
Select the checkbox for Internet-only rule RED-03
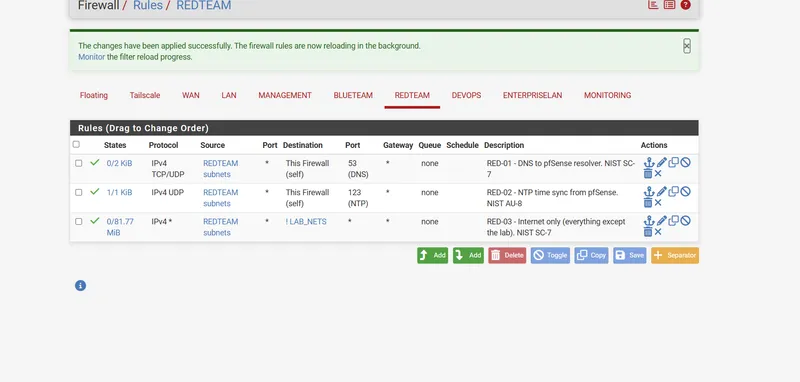79,221
